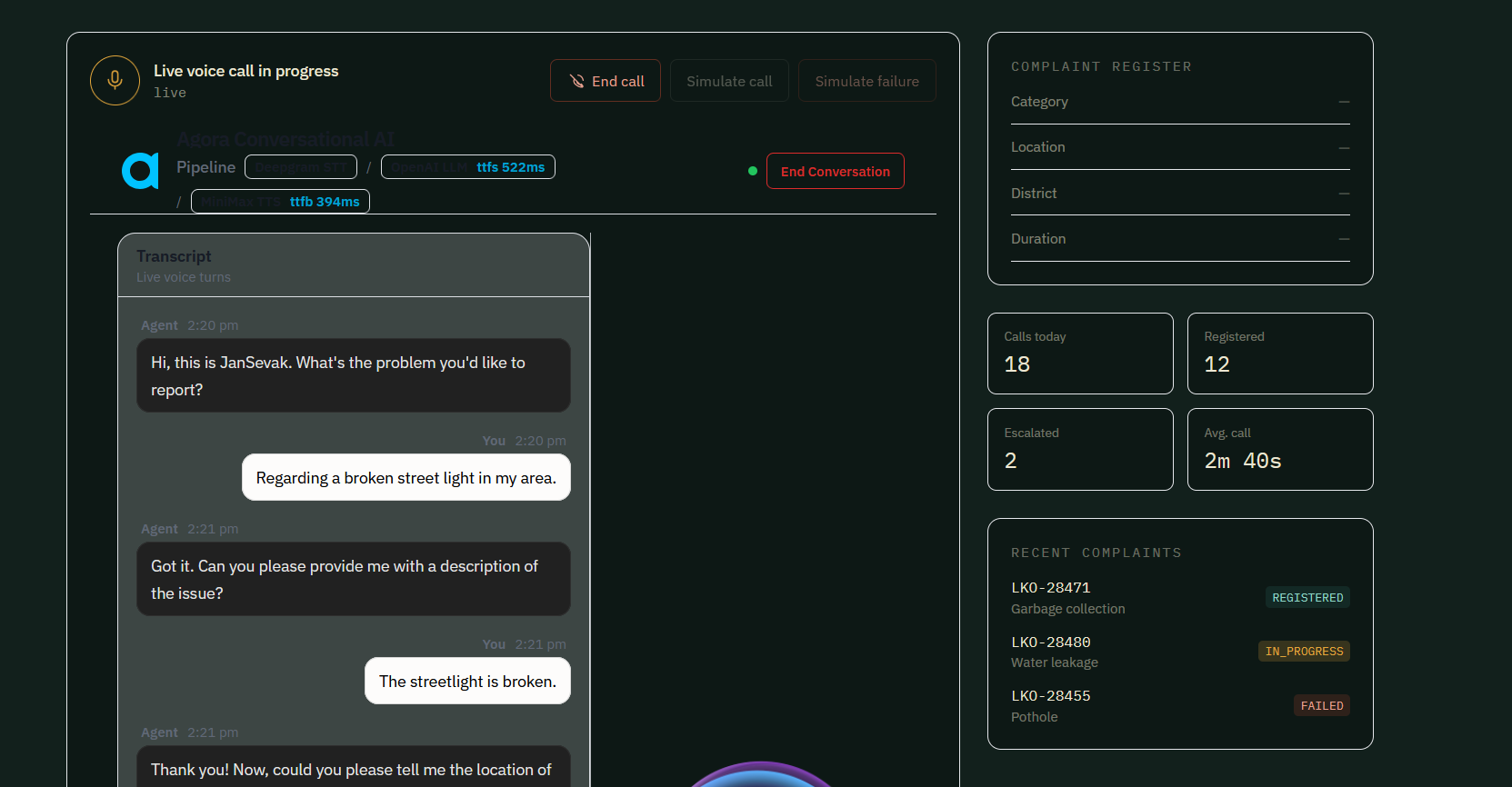Open the Registered stat card
Image resolution: width=1512 pixels, height=787 pixels.
[x=1280, y=354]
